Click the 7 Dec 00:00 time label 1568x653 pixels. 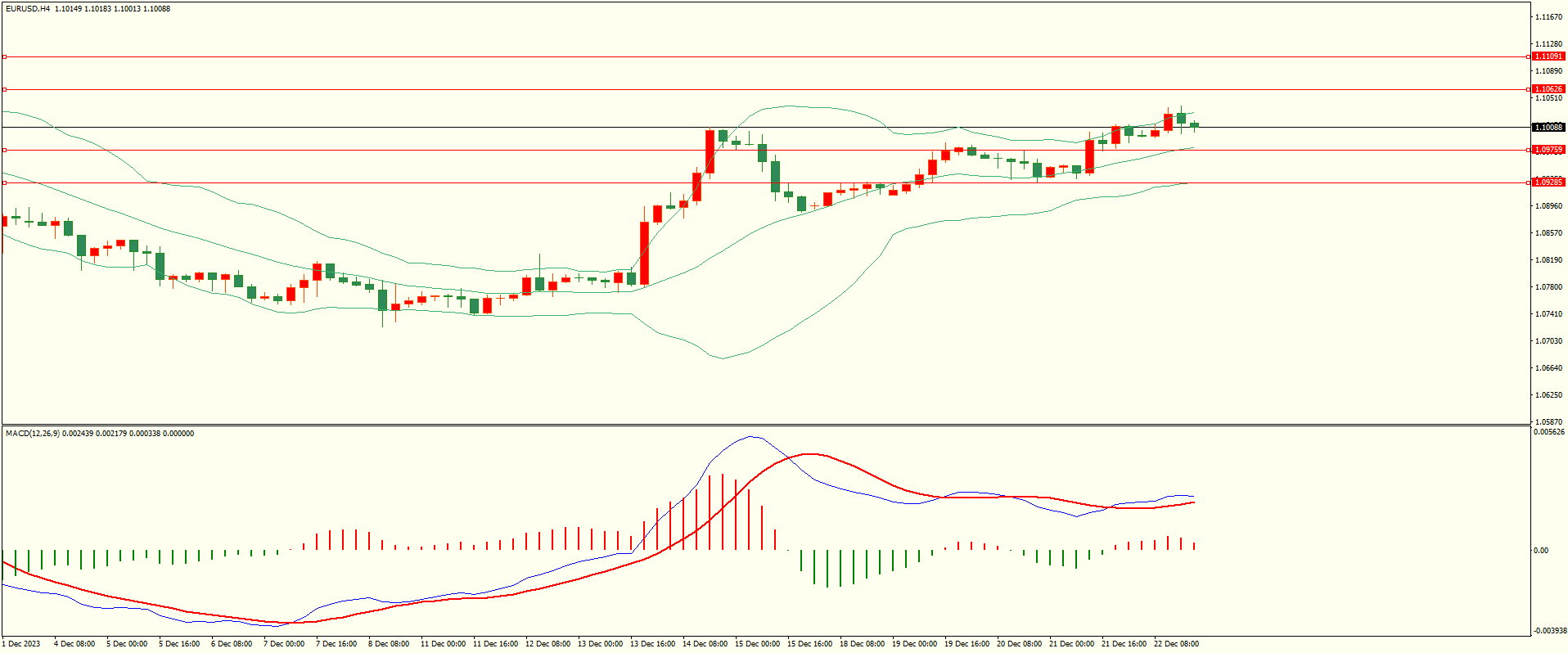point(284,644)
